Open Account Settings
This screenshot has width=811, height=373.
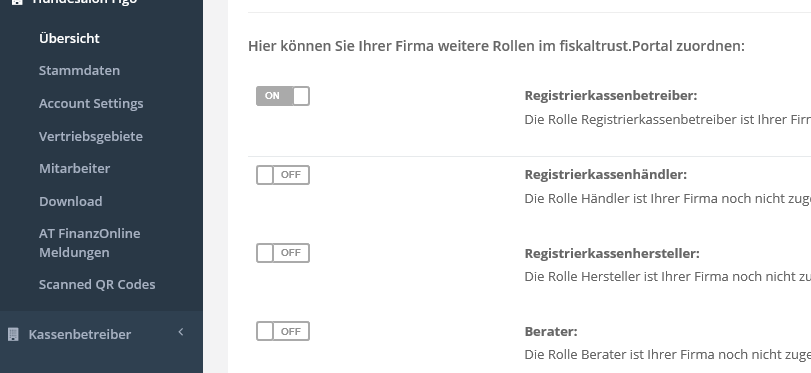[x=91, y=103]
